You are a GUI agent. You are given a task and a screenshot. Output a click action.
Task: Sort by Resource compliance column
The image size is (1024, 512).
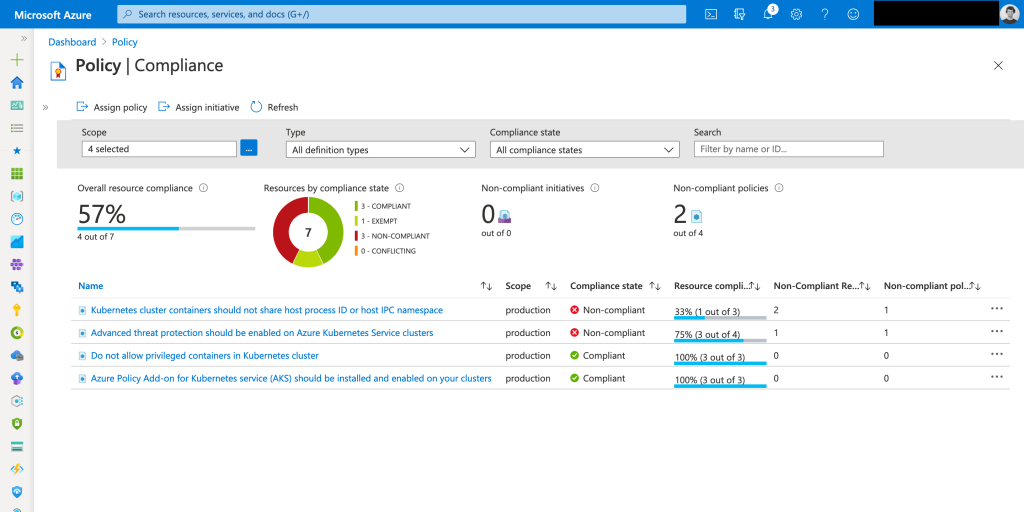[754, 286]
